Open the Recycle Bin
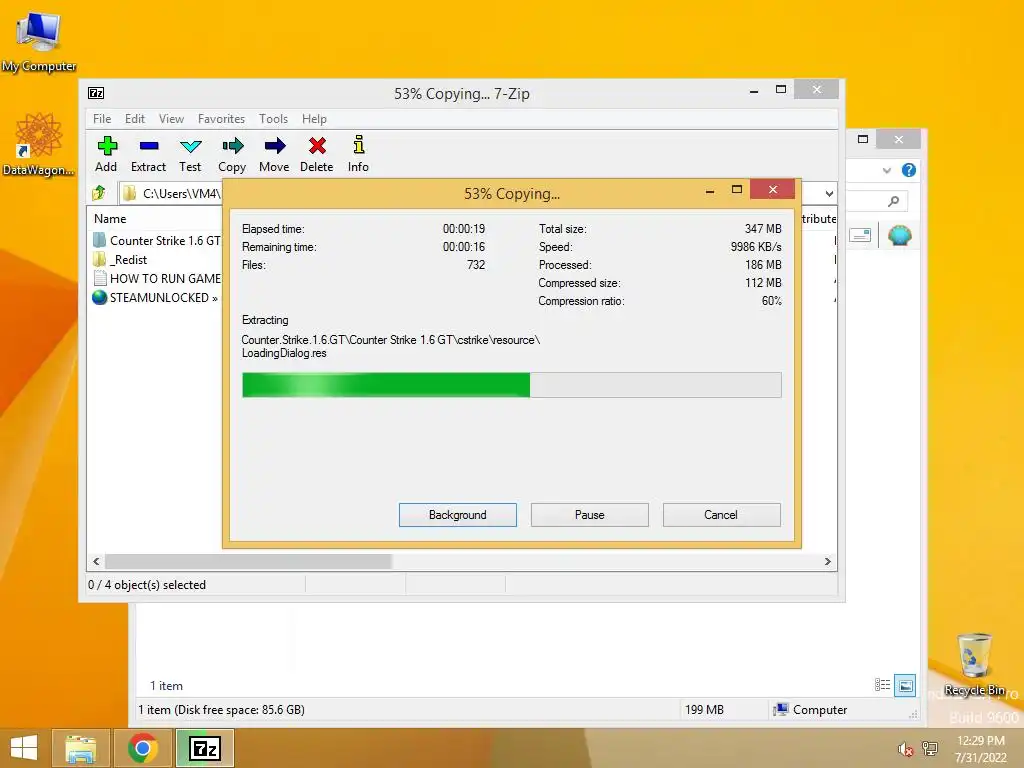This screenshot has height=768, width=1024. click(975, 664)
